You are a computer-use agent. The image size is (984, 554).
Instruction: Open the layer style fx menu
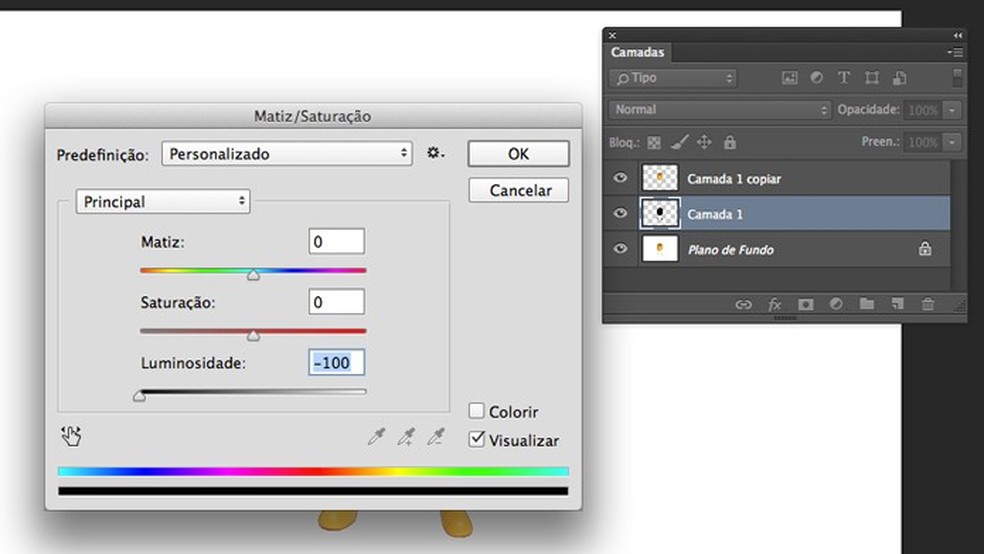[775, 305]
